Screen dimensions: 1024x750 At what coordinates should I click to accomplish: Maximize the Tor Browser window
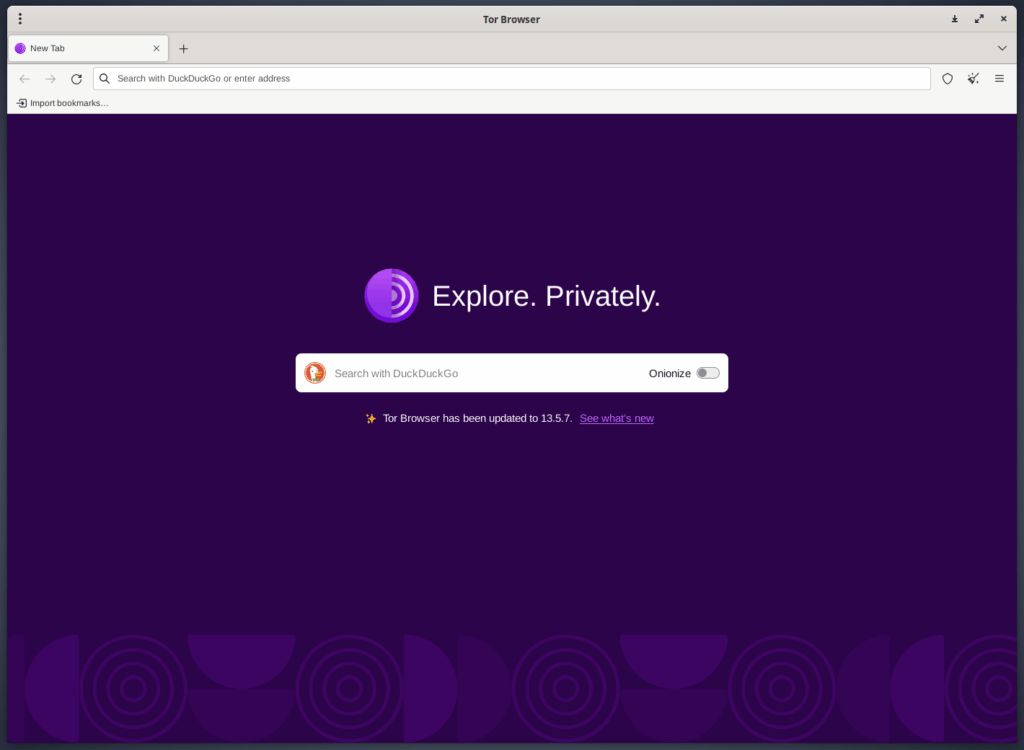coord(979,19)
